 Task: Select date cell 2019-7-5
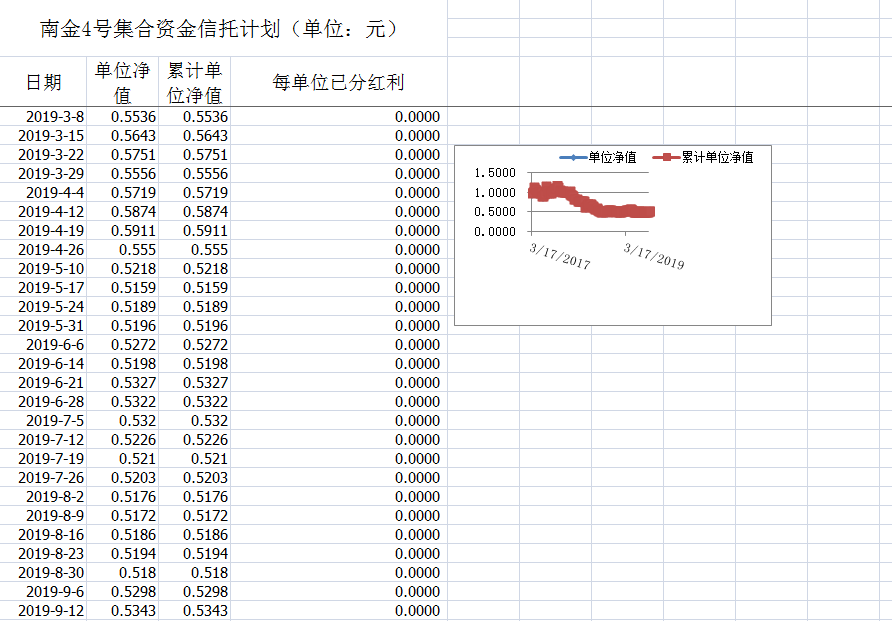point(43,421)
